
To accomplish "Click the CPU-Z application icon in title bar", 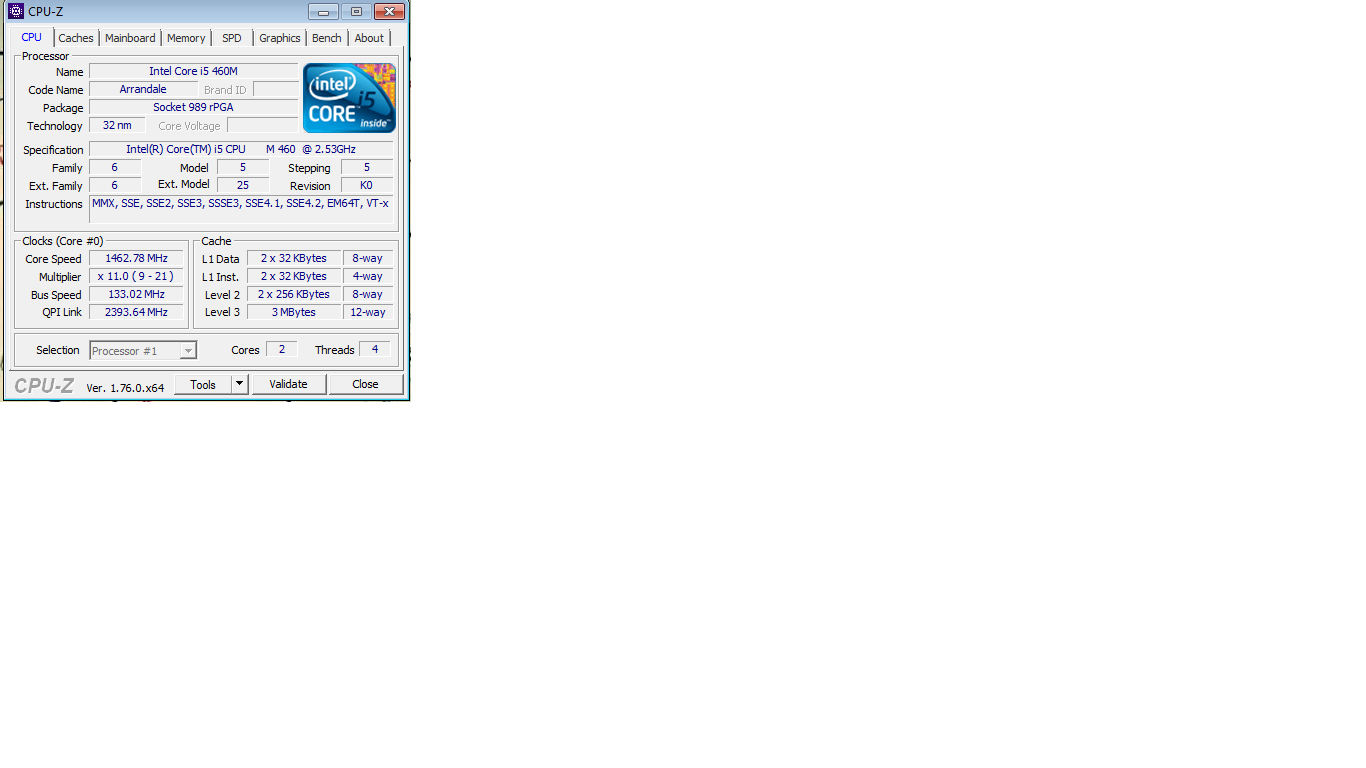I will (x=16, y=11).
